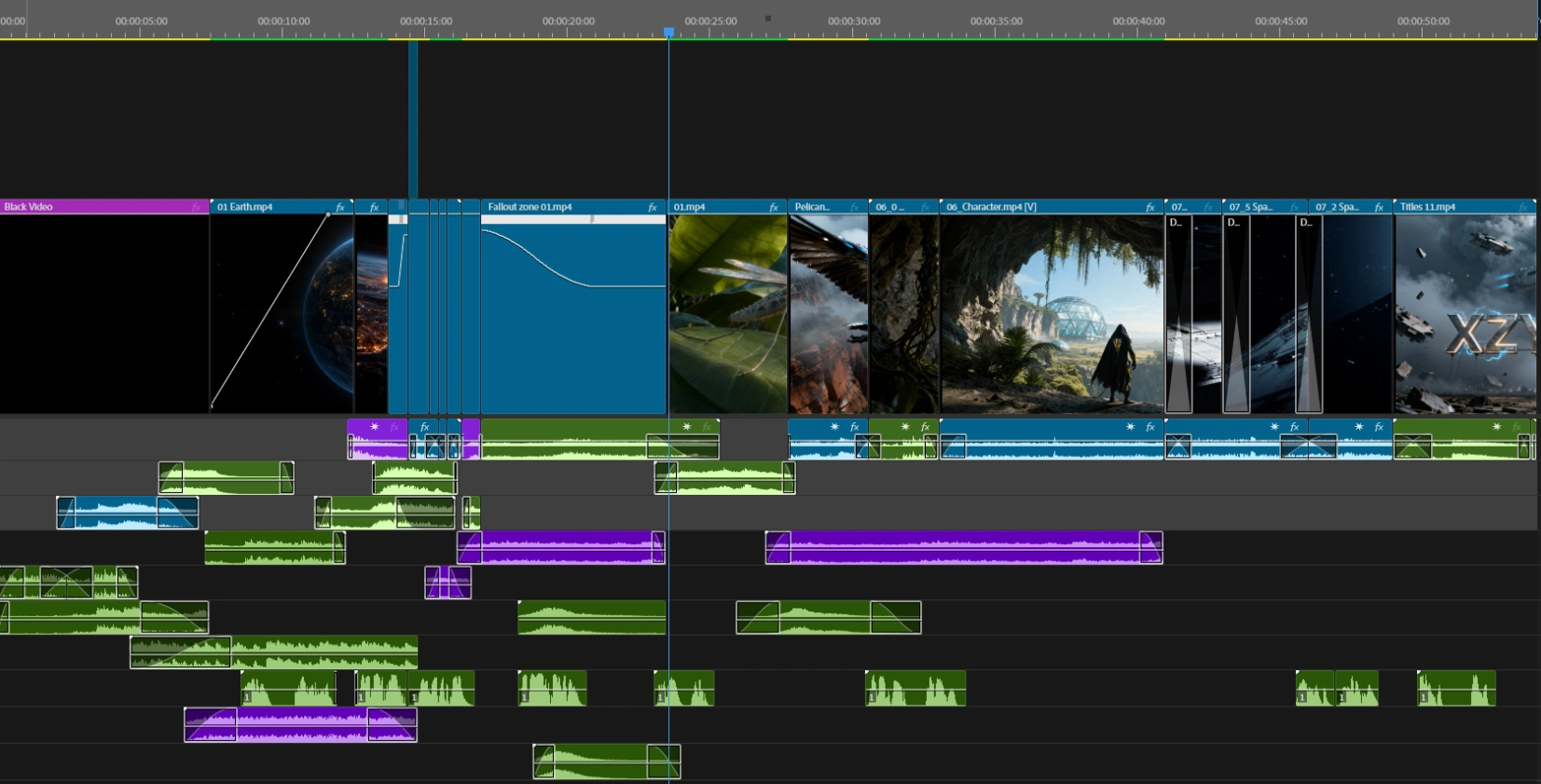Click the 00:00:10:00 ruler label

[284, 21]
